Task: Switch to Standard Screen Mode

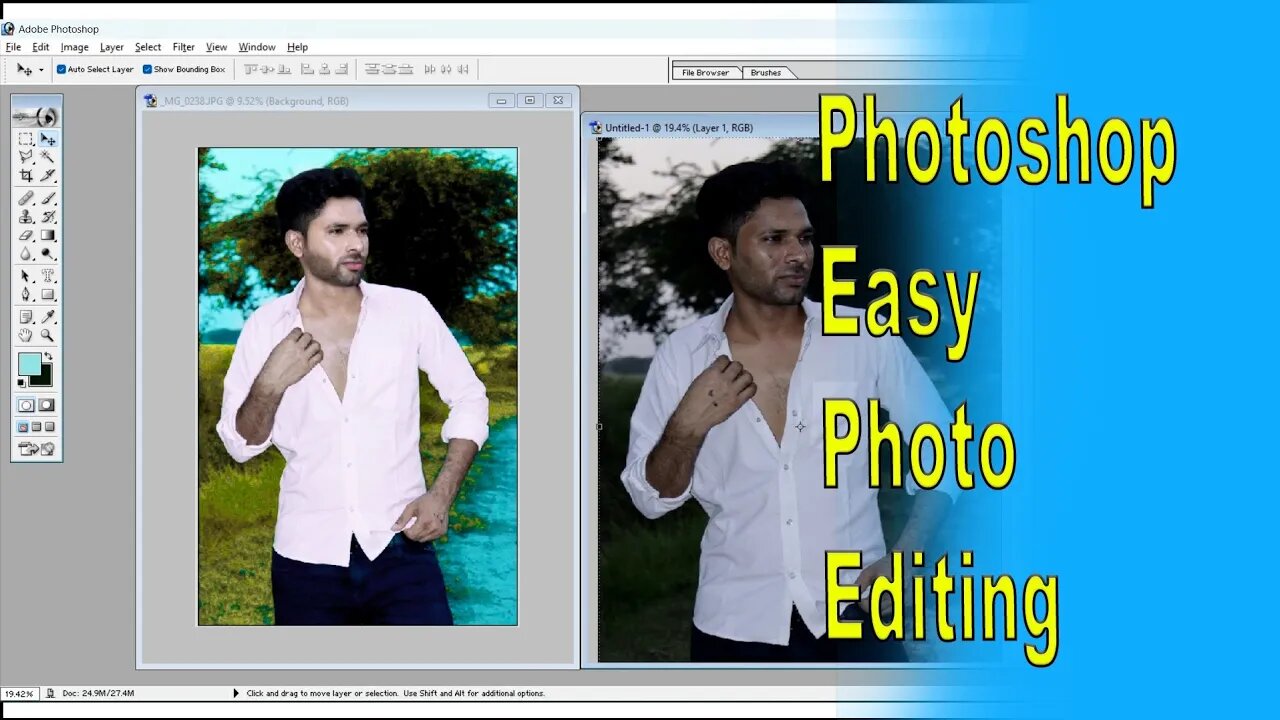Action: [23, 427]
